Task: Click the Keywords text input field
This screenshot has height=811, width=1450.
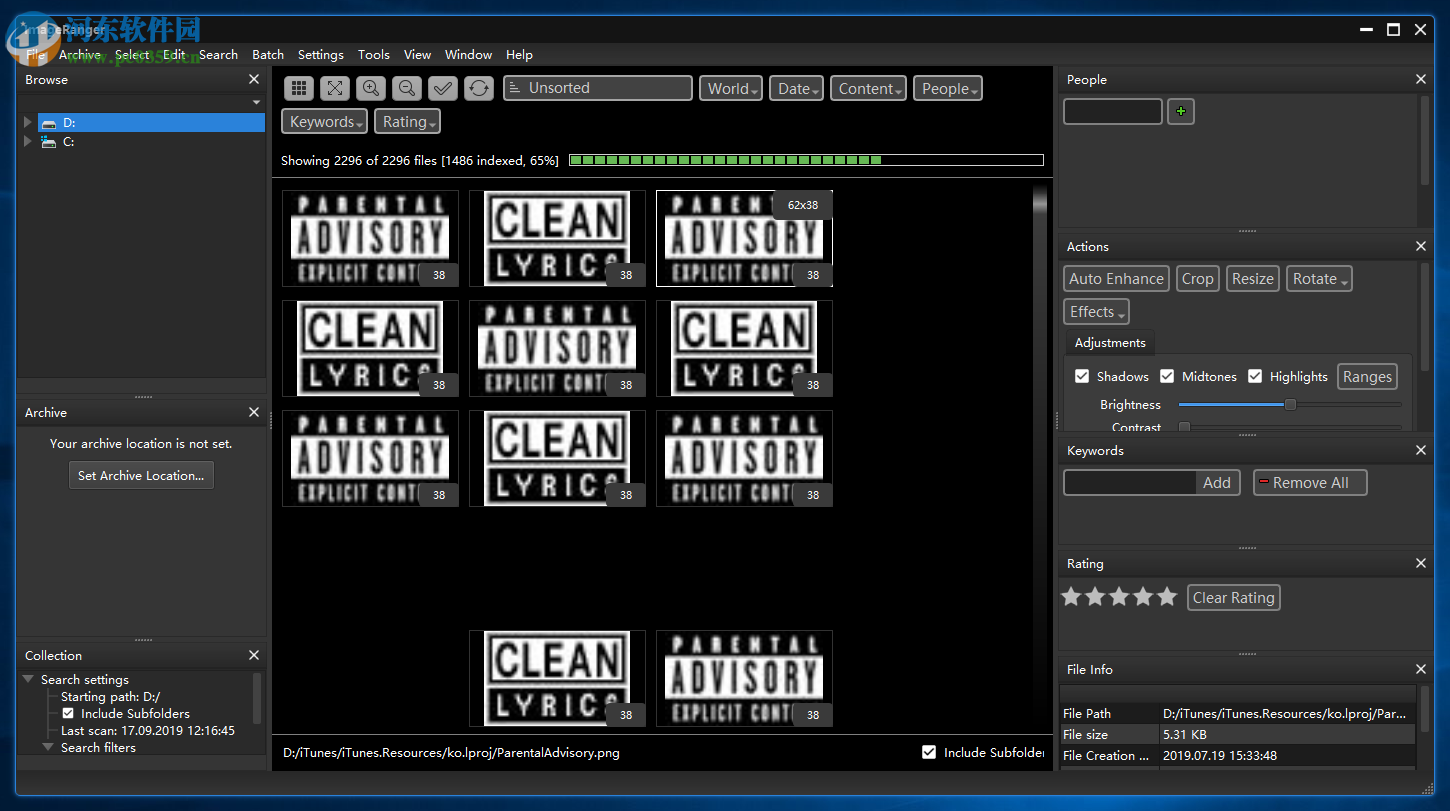Action: (x=1130, y=483)
